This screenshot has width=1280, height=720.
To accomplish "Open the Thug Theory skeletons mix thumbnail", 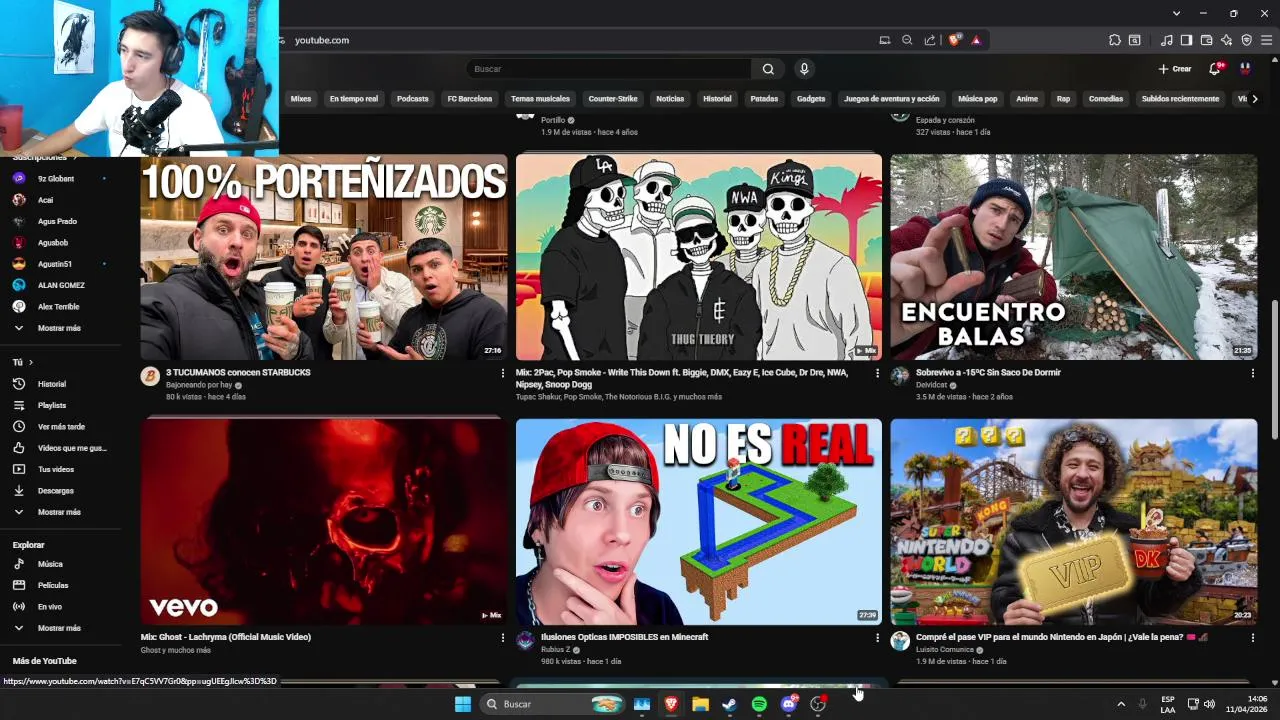I will (x=699, y=257).
